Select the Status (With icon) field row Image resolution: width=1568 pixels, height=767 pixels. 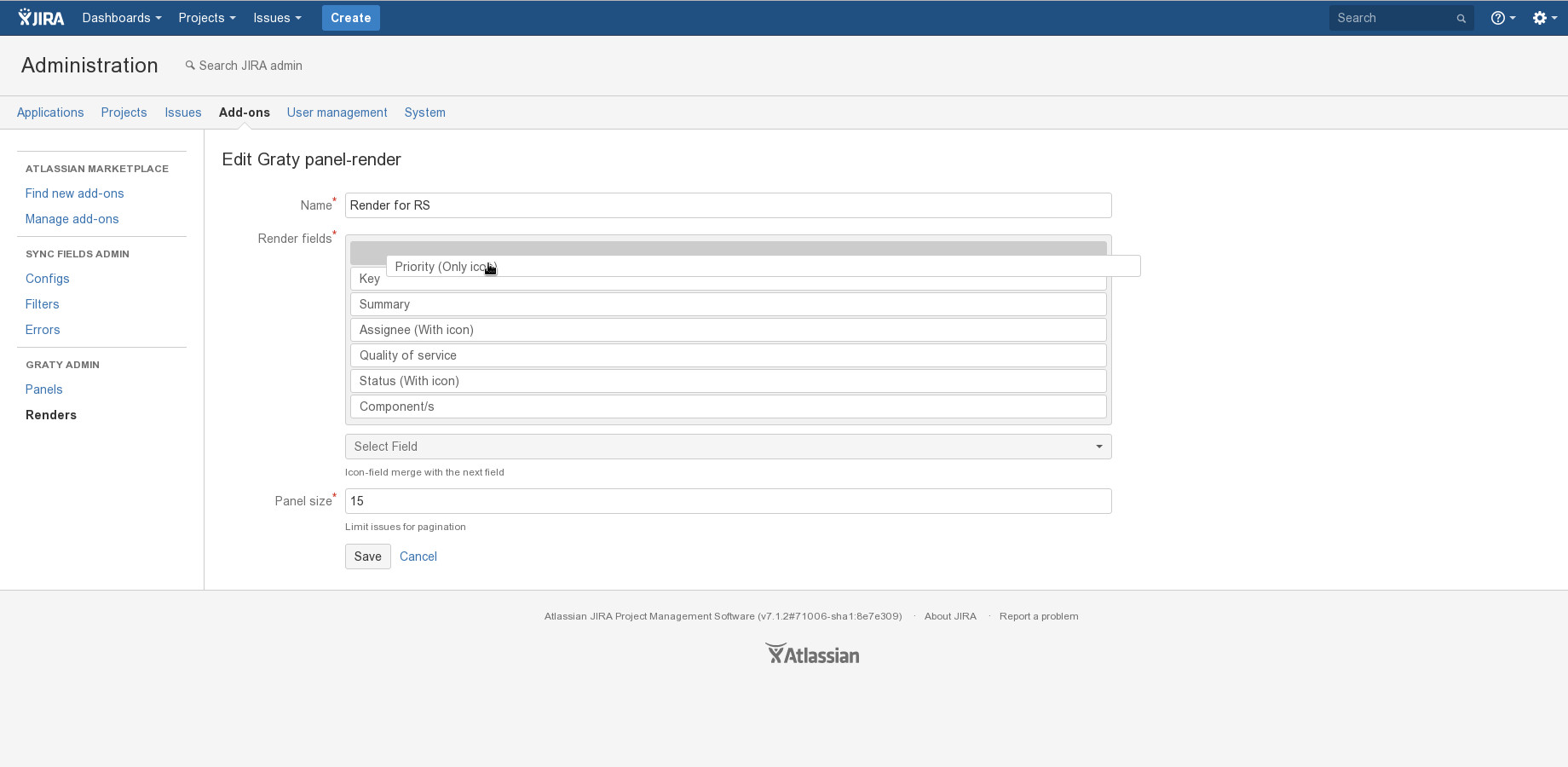tap(728, 381)
